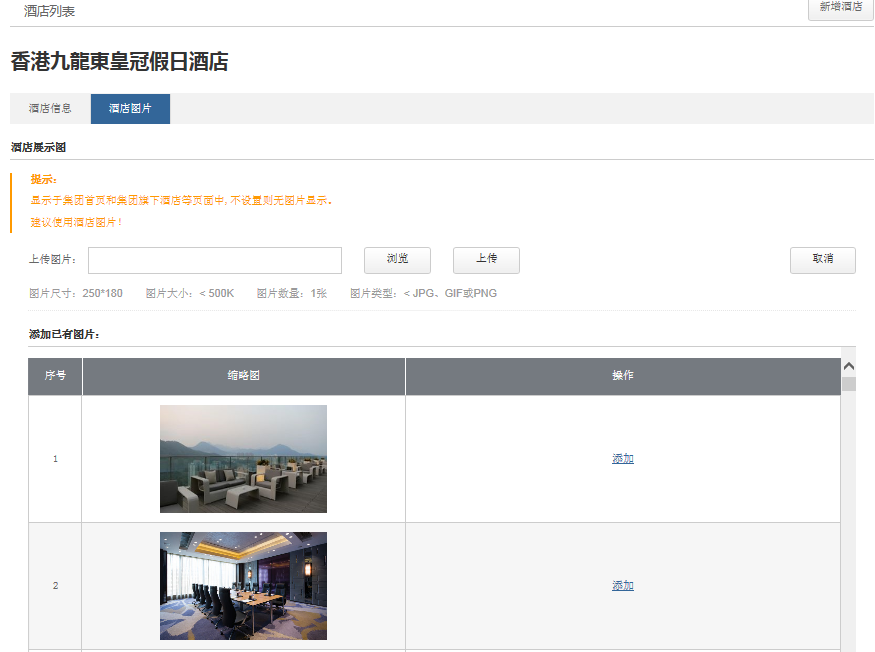The height and width of the screenshot is (652, 875).
Task: Cancel with the 取消 button
Action: point(823,260)
